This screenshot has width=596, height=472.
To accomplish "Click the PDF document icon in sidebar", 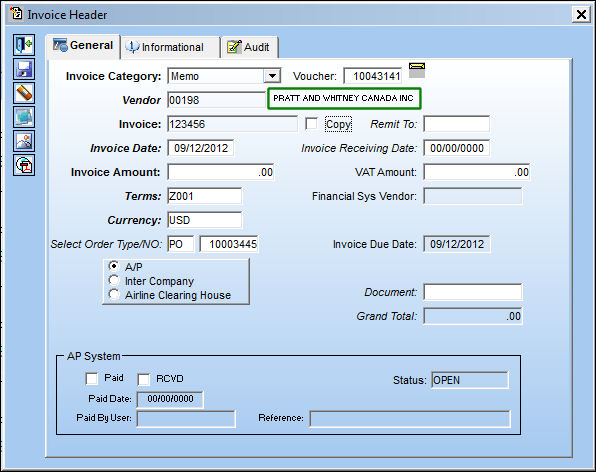I will [x=24, y=165].
